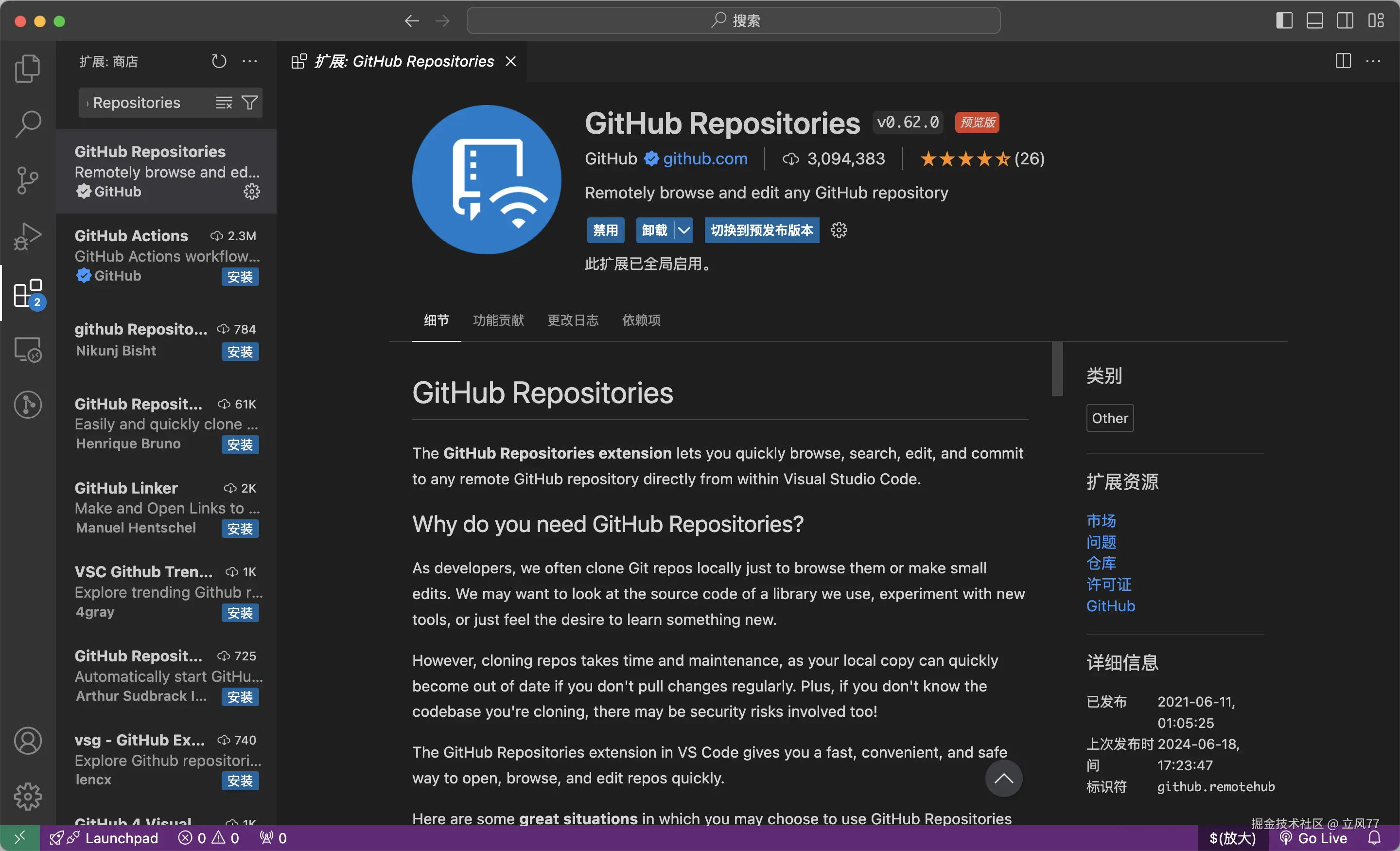Open the GitHub resource link
Image resolution: width=1400 pixels, height=851 pixels.
click(x=1110, y=605)
